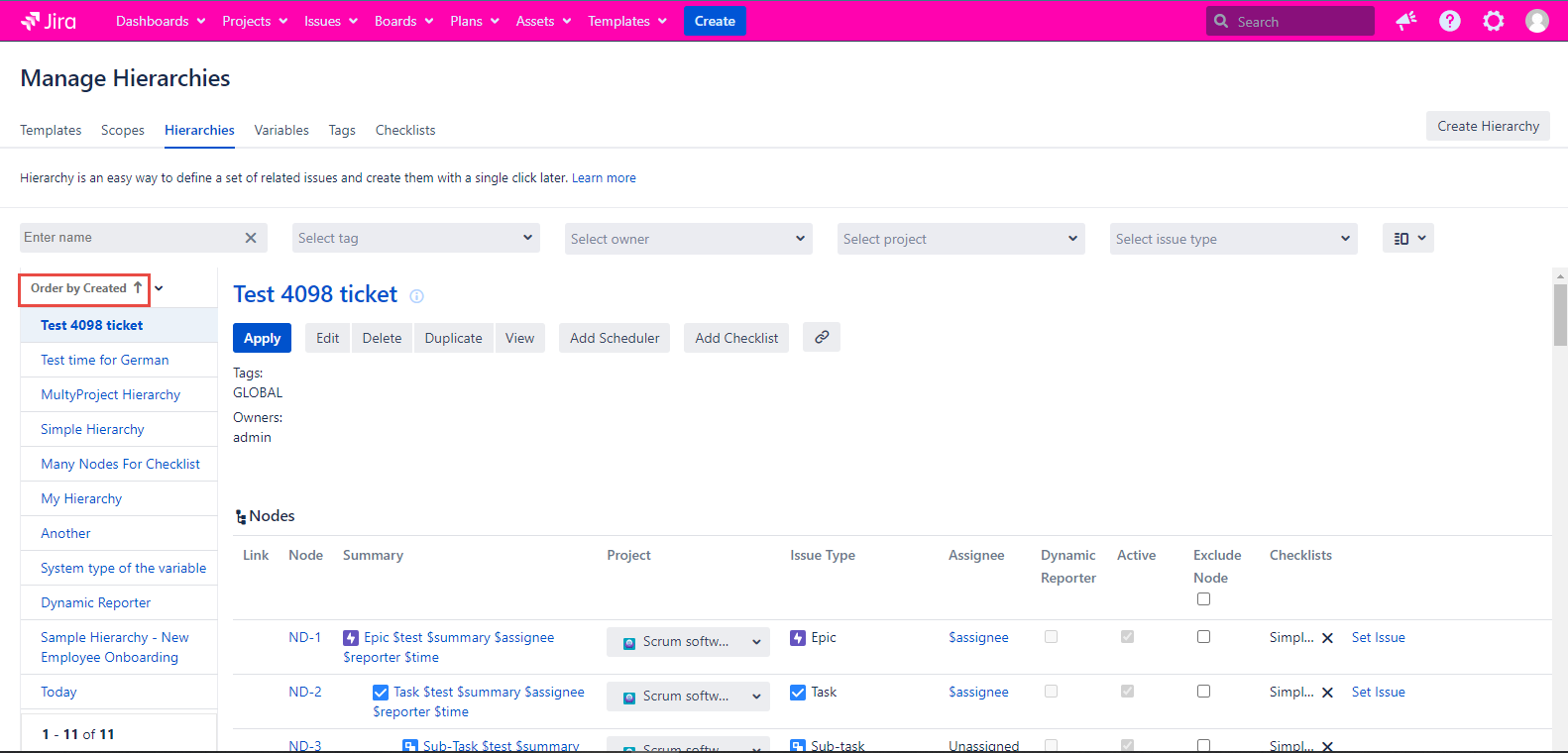The image size is (1568, 753).
Task: Switch to the Variables tab
Action: tap(281, 130)
